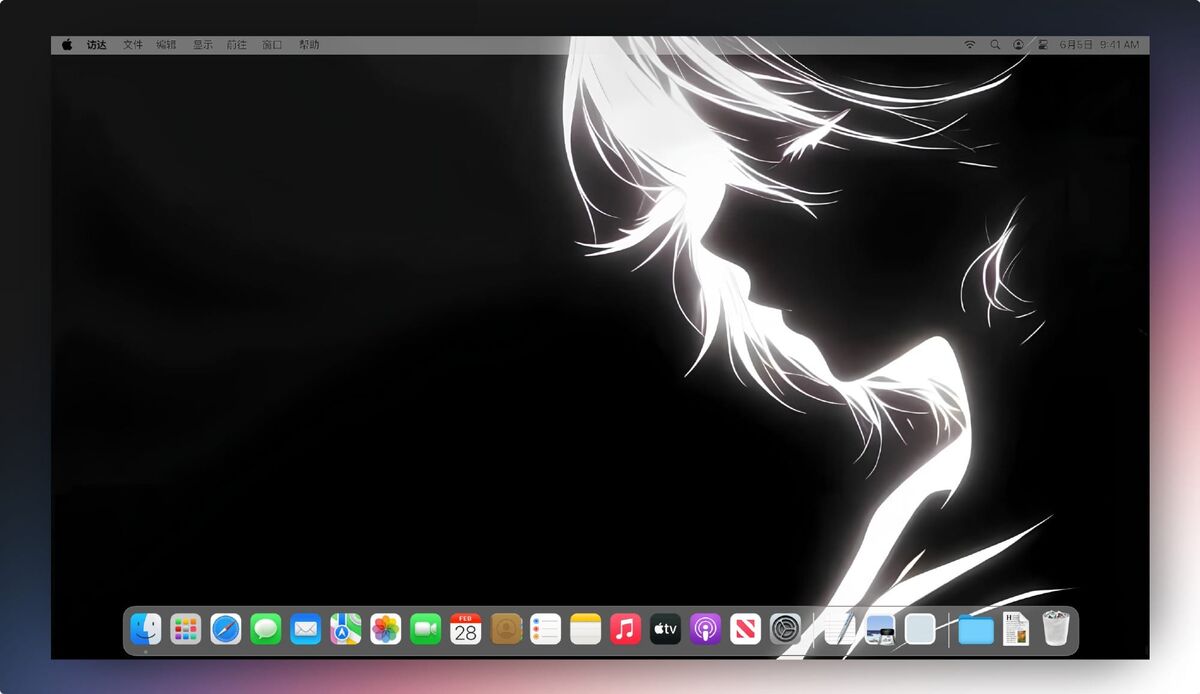Open the Apple menu

[67, 45]
